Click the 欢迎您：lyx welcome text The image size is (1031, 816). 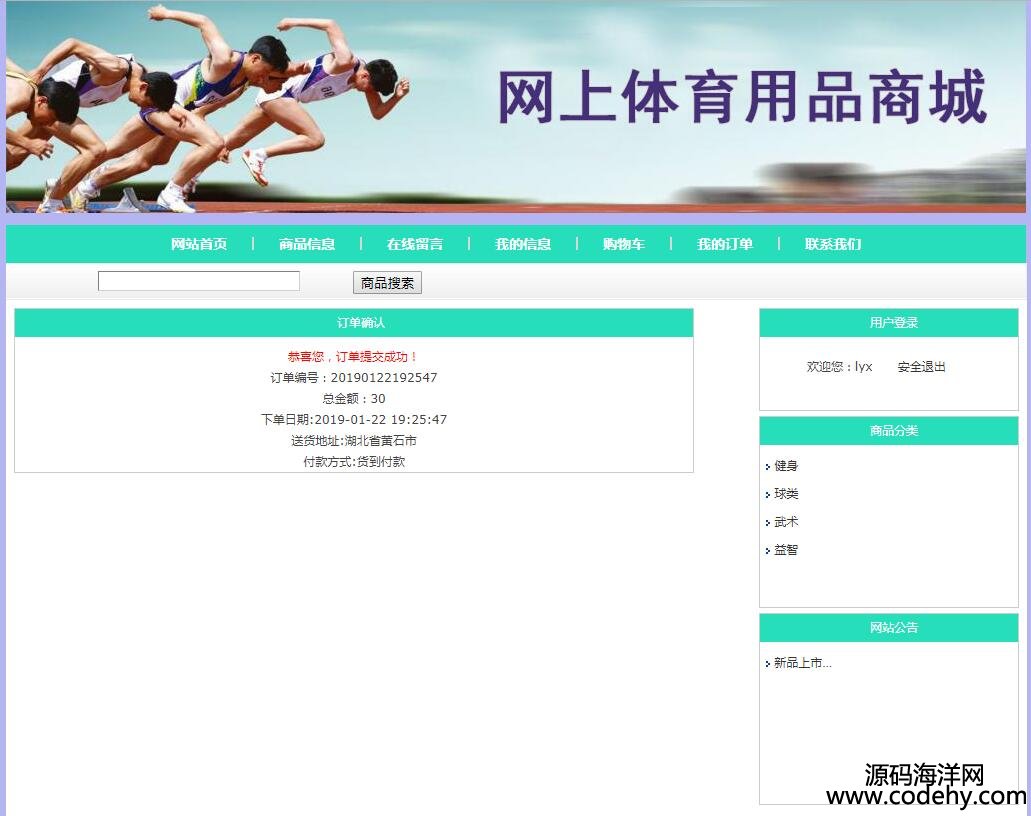point(840,367)
